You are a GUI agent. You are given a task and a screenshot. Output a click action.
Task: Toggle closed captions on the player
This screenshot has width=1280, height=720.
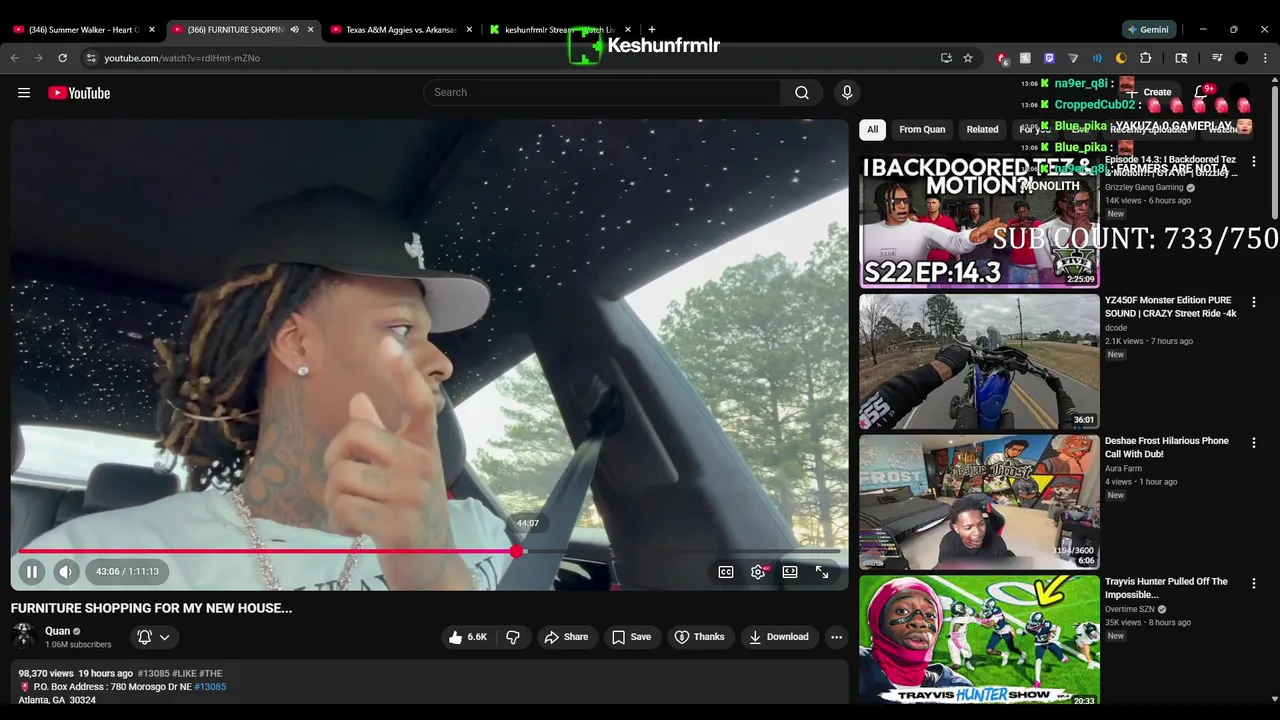coord(726,572)
